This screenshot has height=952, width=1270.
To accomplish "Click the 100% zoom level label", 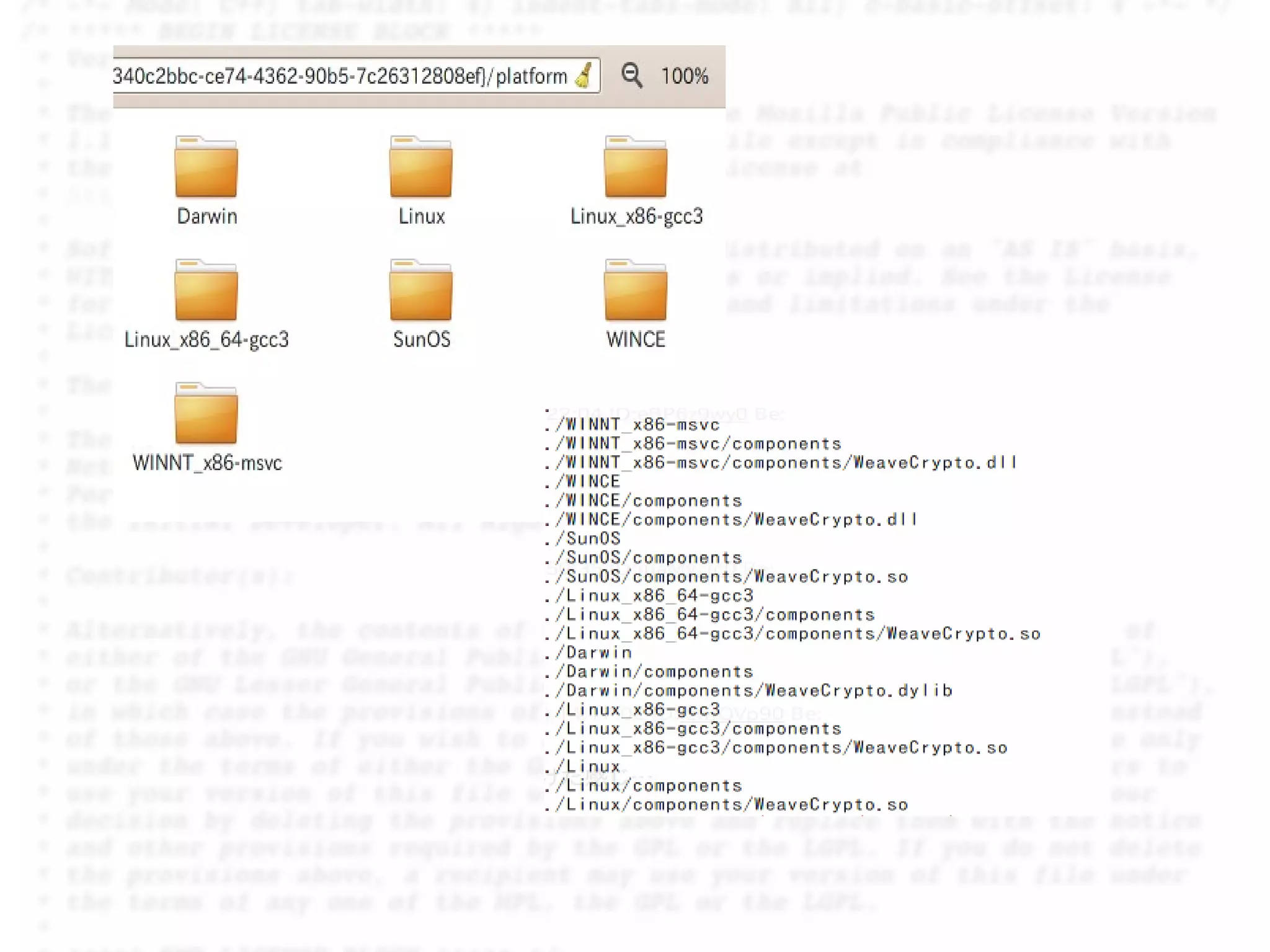I will (x=685, y=76).
